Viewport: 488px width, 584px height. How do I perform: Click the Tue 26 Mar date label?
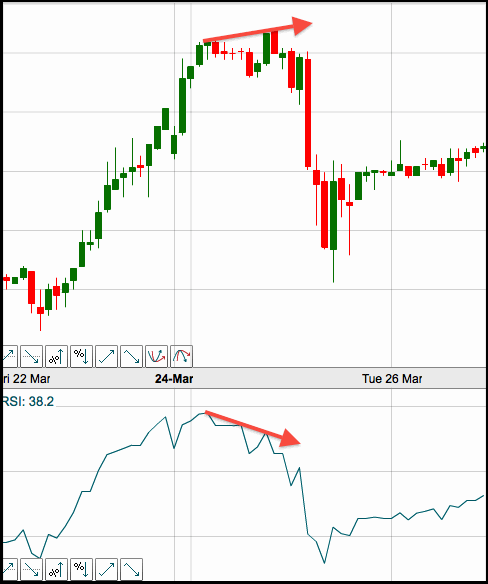(392, 379)
